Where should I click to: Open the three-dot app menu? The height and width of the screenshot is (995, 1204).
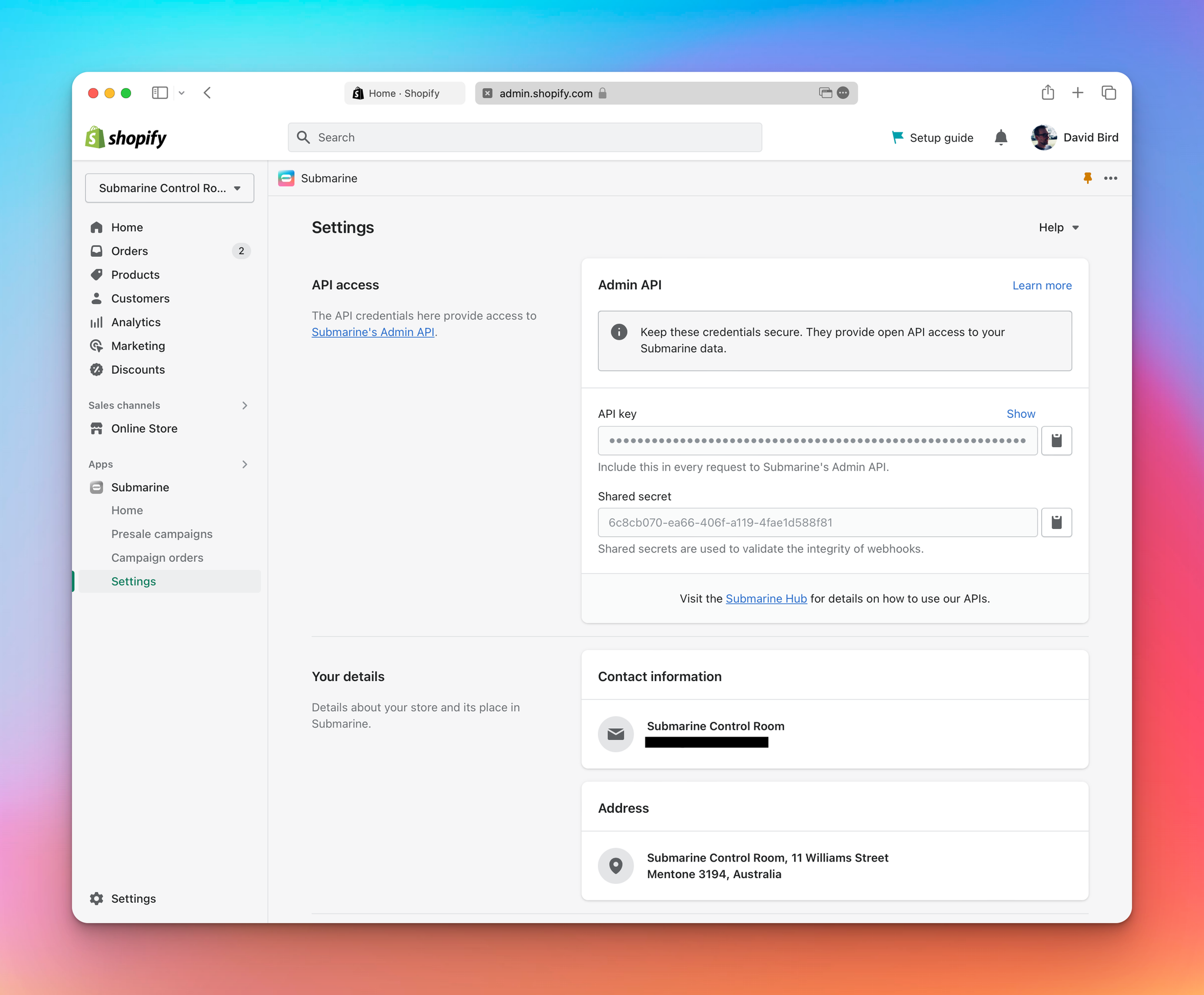(x=1111, y=178)
